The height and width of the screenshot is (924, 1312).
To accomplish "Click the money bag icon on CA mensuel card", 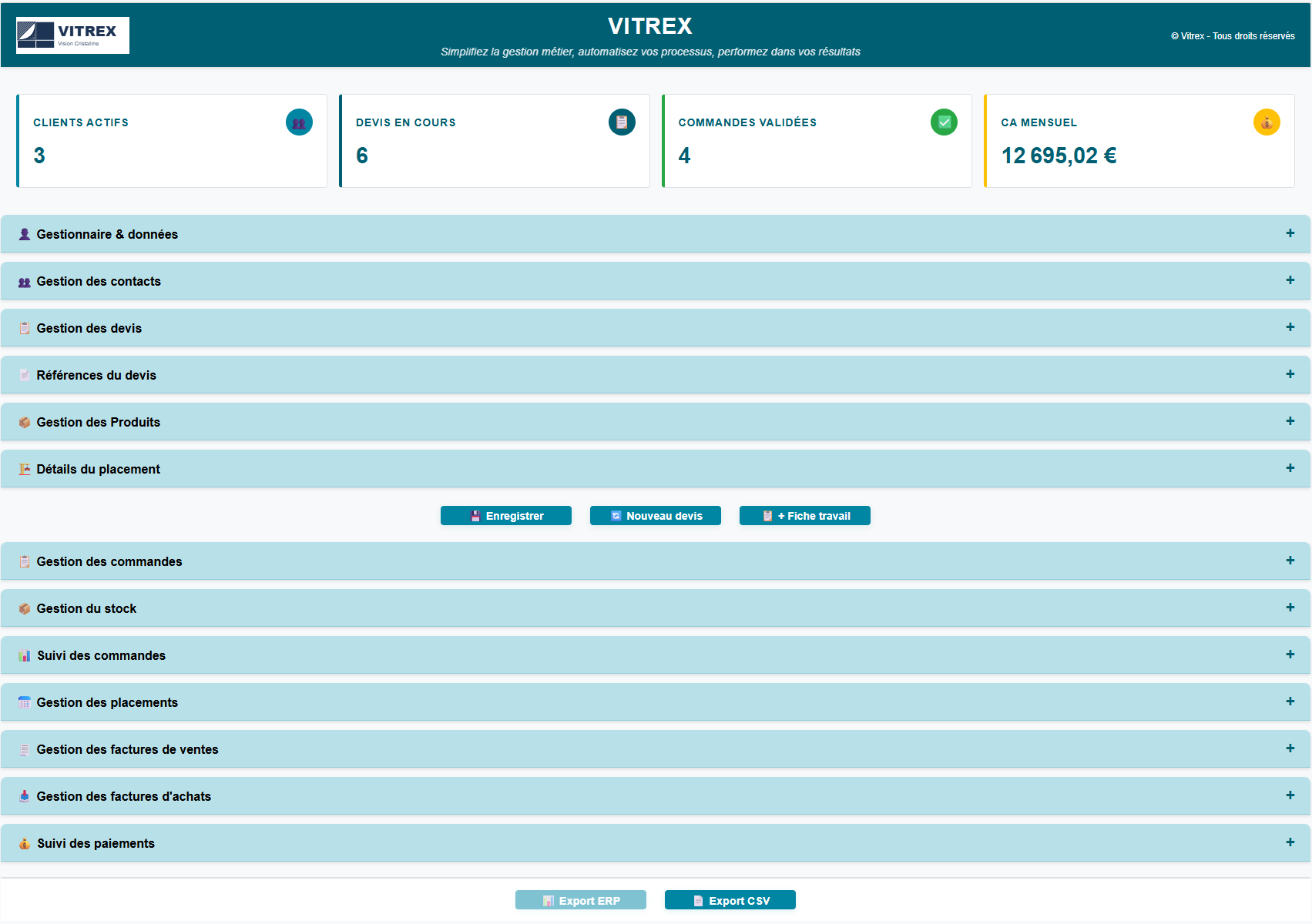I will click(x=1267, y=122).
